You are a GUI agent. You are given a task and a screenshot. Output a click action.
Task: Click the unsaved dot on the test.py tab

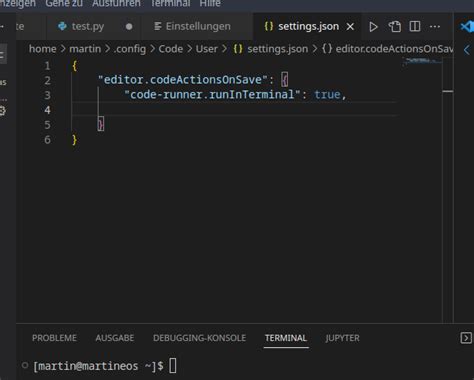pos(129,27)
